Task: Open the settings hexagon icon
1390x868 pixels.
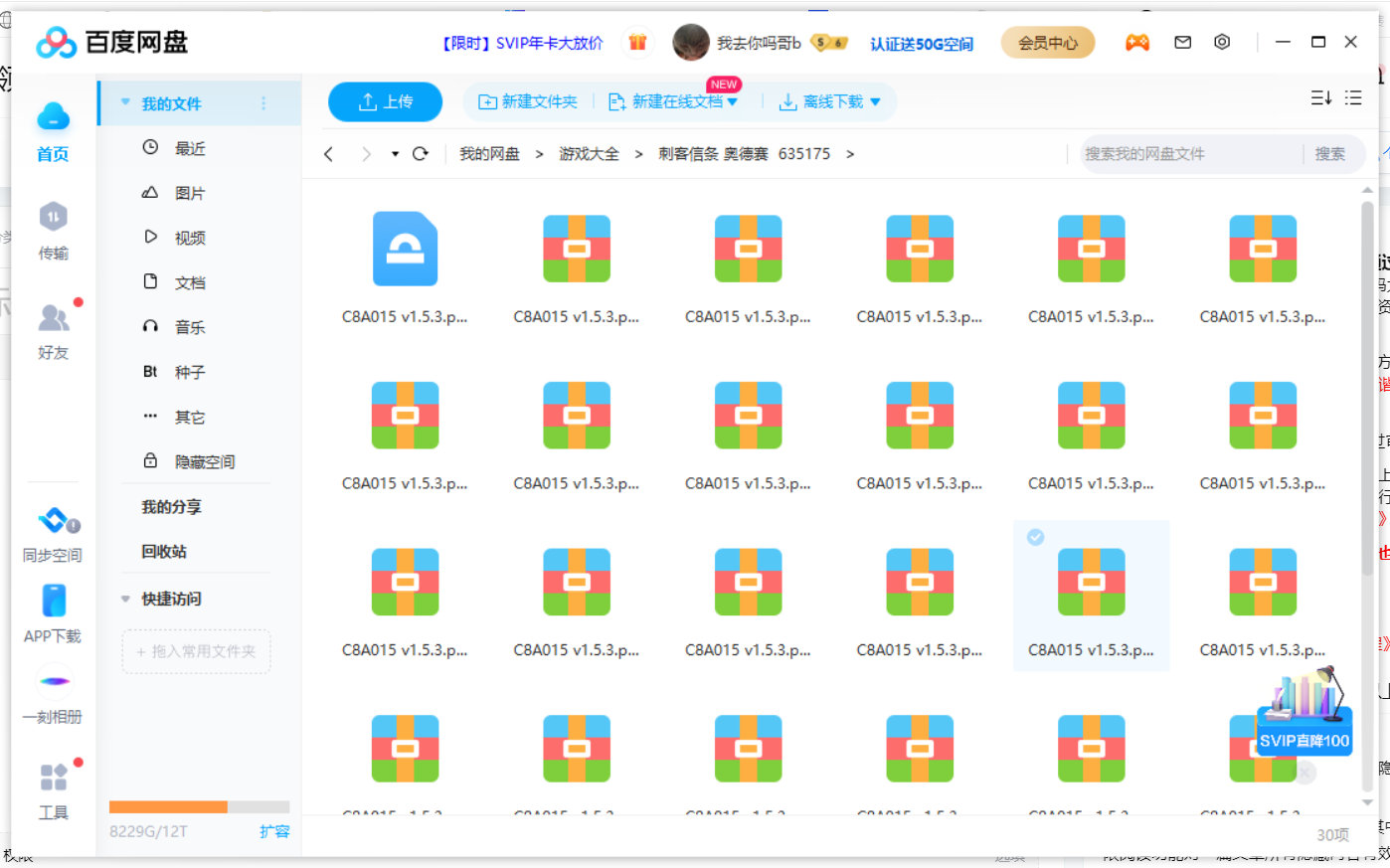Action: click(1222, 42)
